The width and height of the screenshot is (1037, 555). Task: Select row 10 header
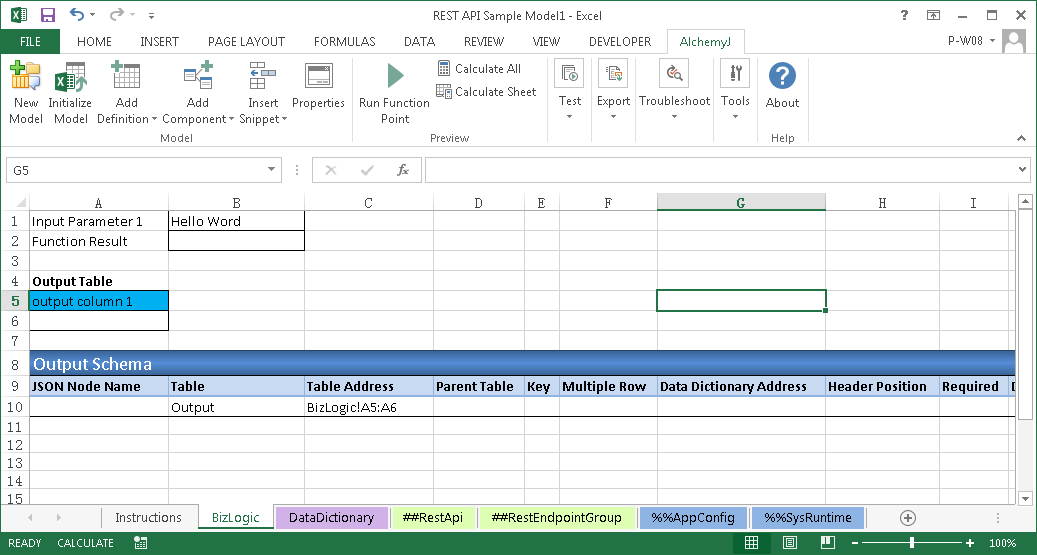[15, 407]
